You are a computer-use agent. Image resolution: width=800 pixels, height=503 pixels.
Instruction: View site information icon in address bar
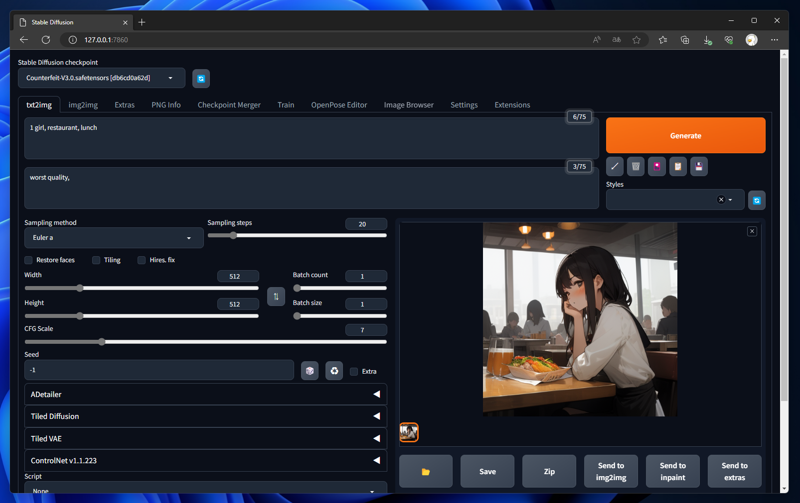[x=73, y=40]
